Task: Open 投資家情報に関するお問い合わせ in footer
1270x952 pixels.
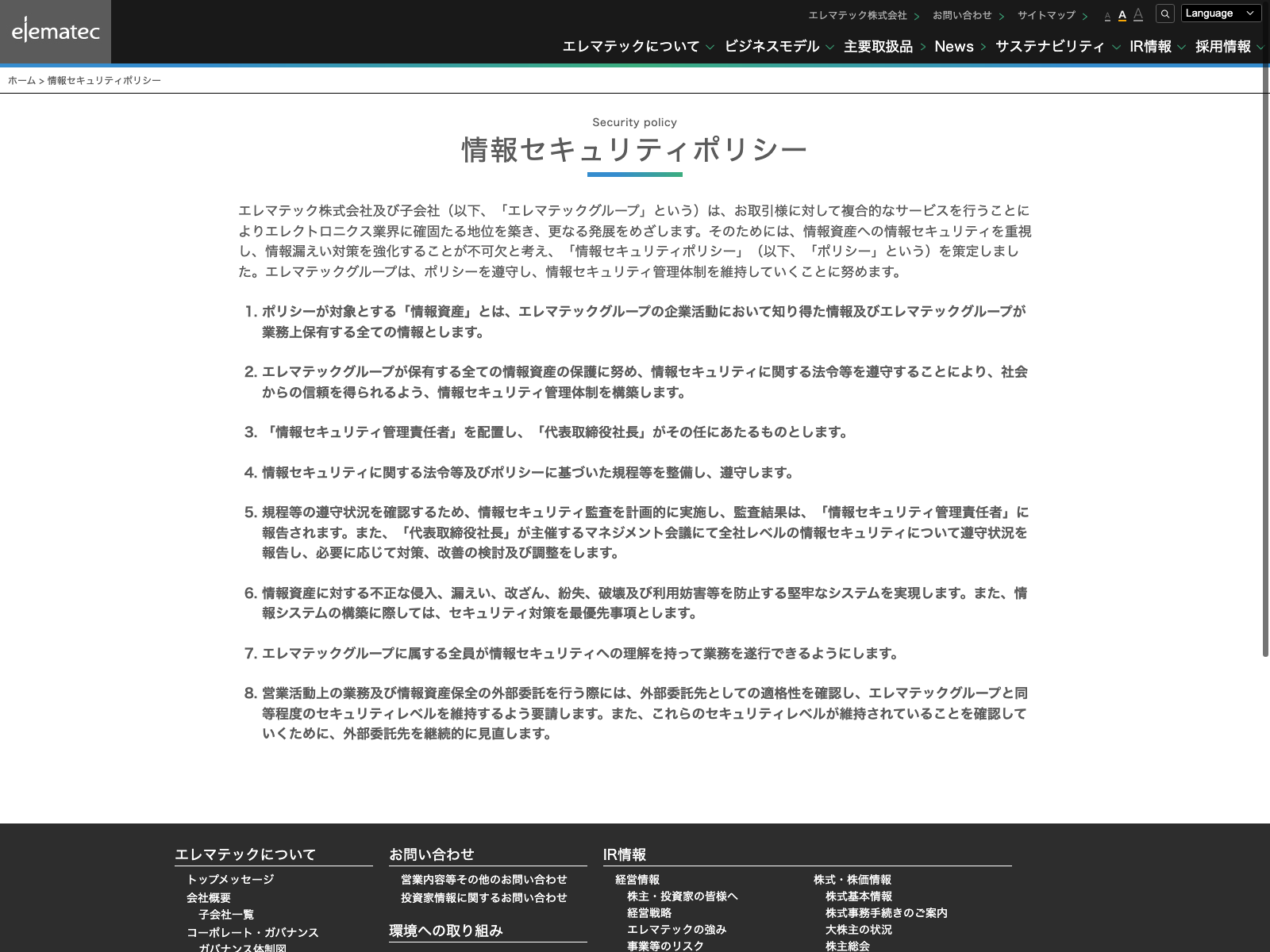Action: [484, 898]
